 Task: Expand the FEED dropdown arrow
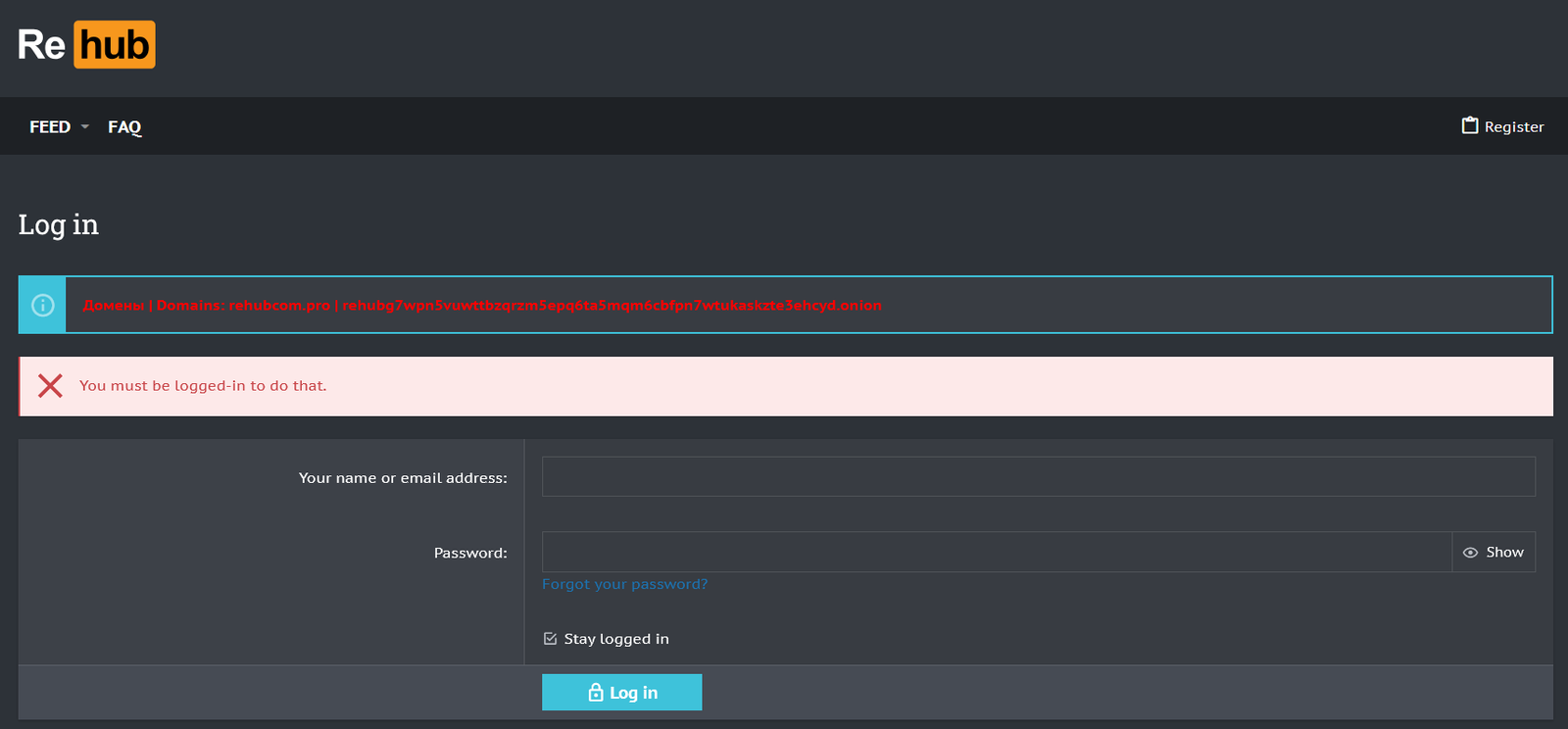[x=85, y=126]
